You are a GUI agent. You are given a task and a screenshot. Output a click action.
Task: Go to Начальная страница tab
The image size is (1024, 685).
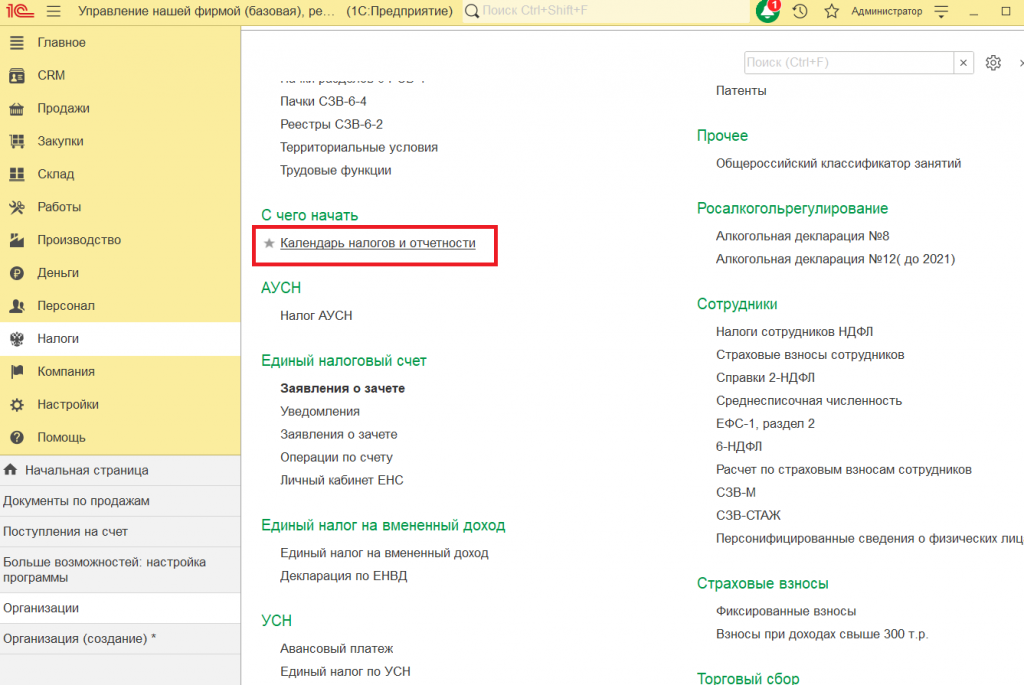point(120,470)
